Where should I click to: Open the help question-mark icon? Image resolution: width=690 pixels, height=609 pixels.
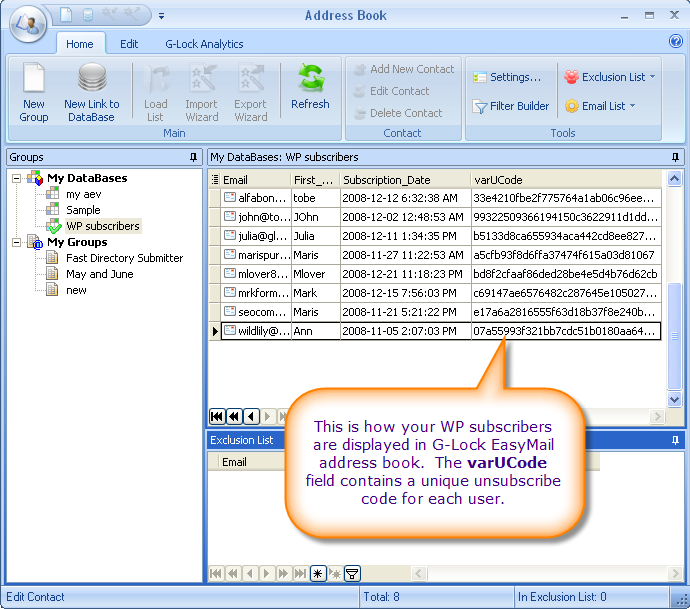pos(675,41)
